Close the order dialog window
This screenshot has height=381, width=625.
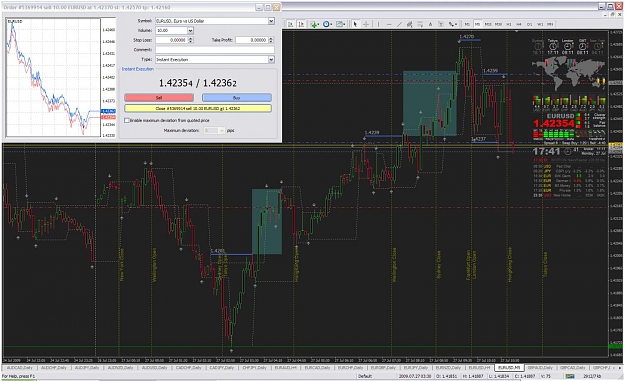[276, 7]
